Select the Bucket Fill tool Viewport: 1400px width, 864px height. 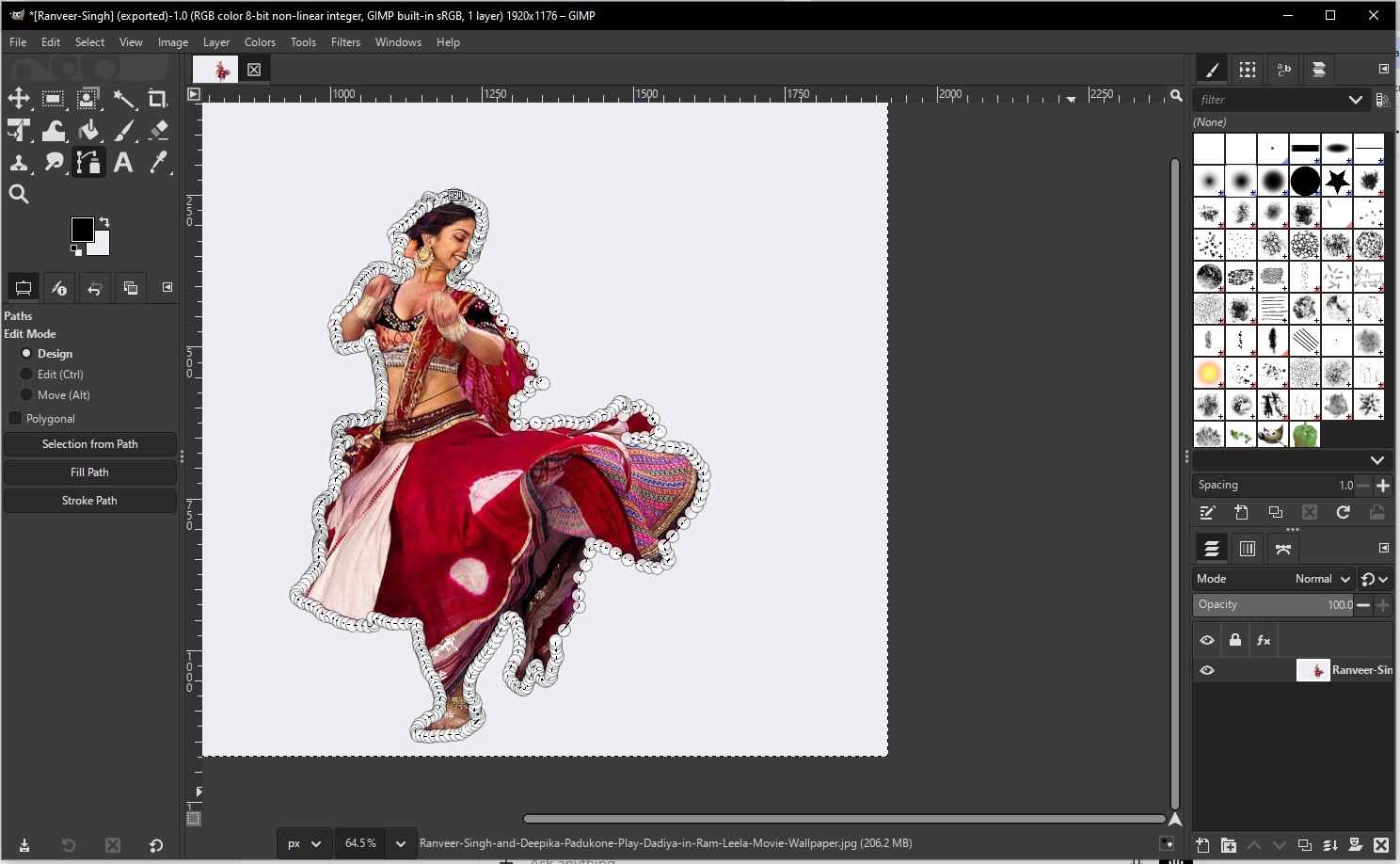[88, 131]
